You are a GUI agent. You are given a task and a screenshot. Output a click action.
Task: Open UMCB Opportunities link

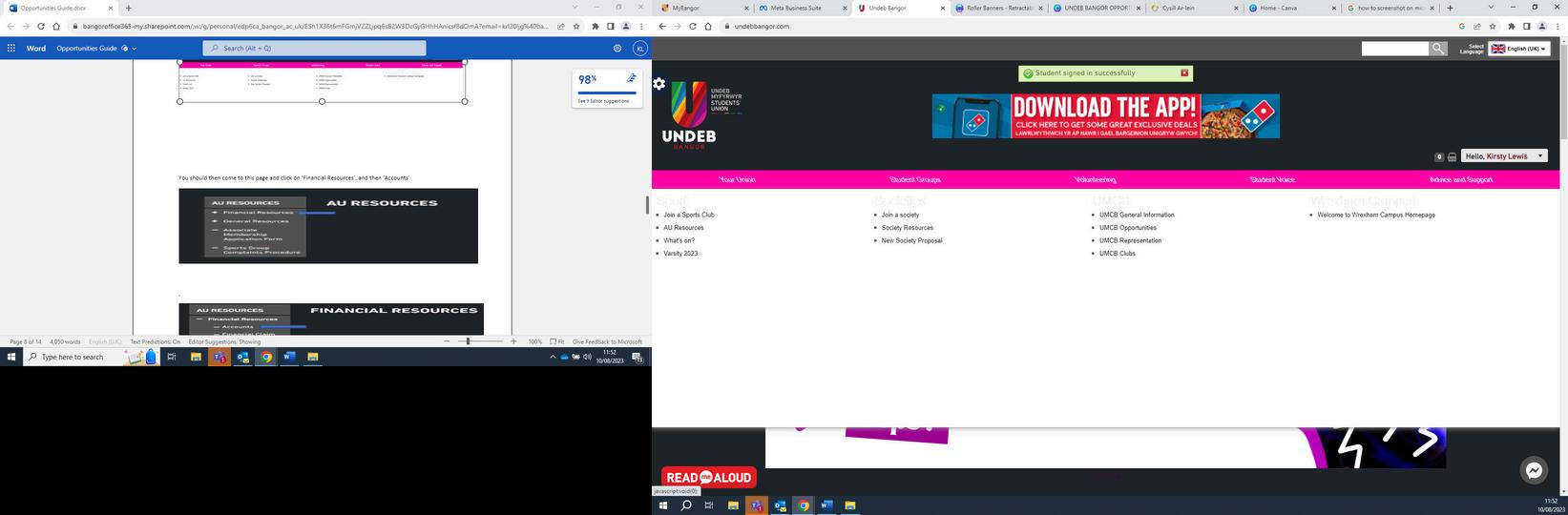[x=1128, y=228]
